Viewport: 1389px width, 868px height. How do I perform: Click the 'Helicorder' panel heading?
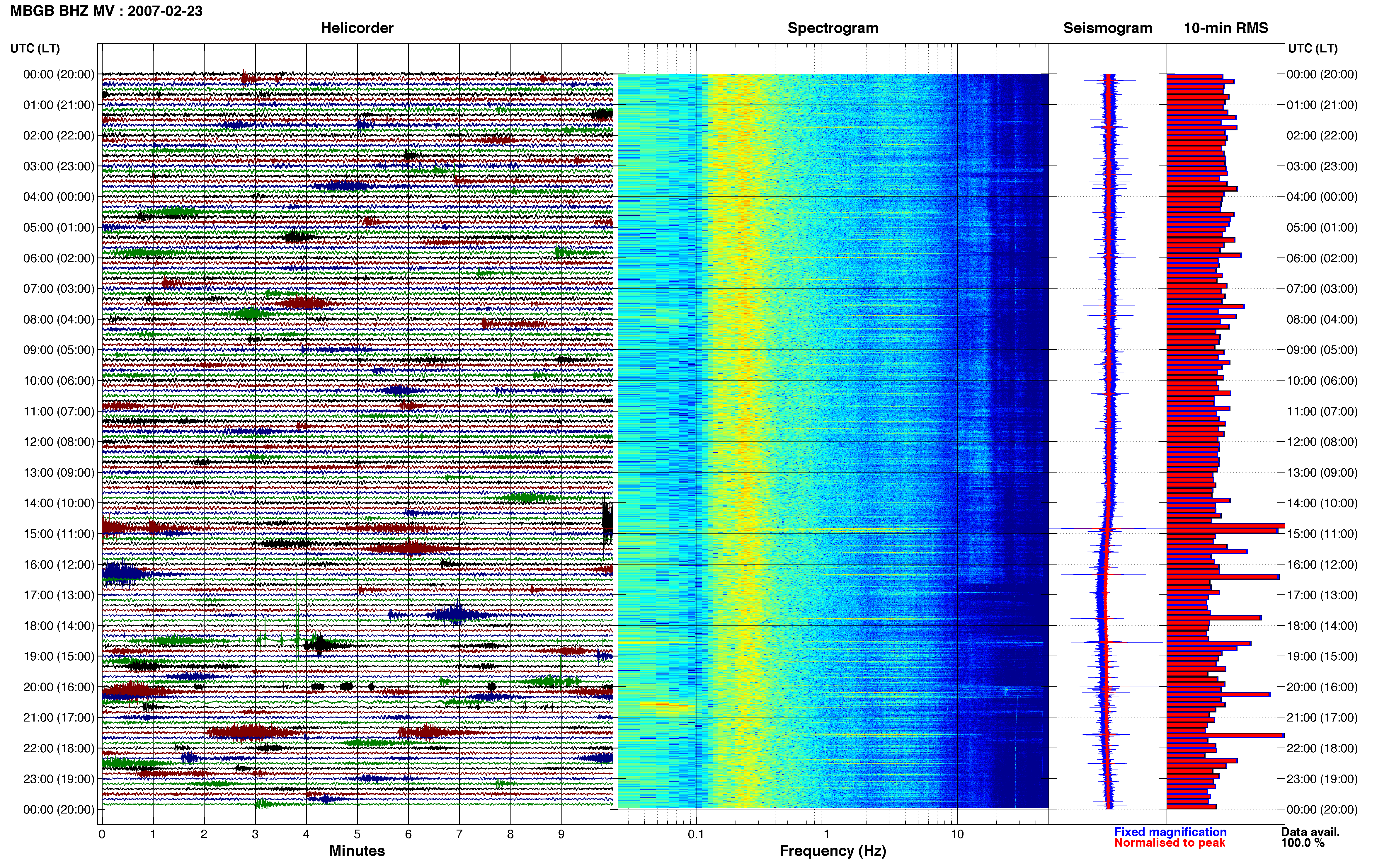pos(357,28)
